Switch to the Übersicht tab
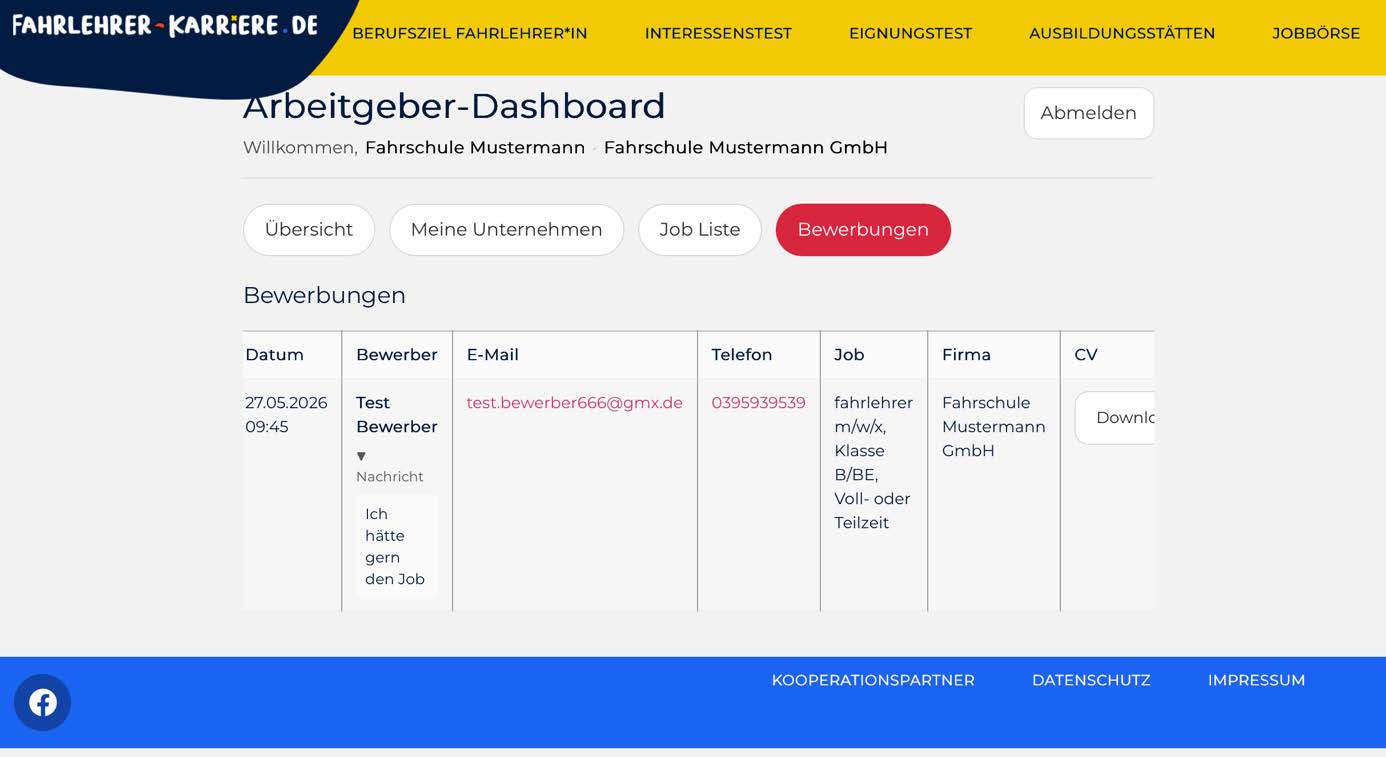Screen dimensions: 1386x757 point(309,230)
